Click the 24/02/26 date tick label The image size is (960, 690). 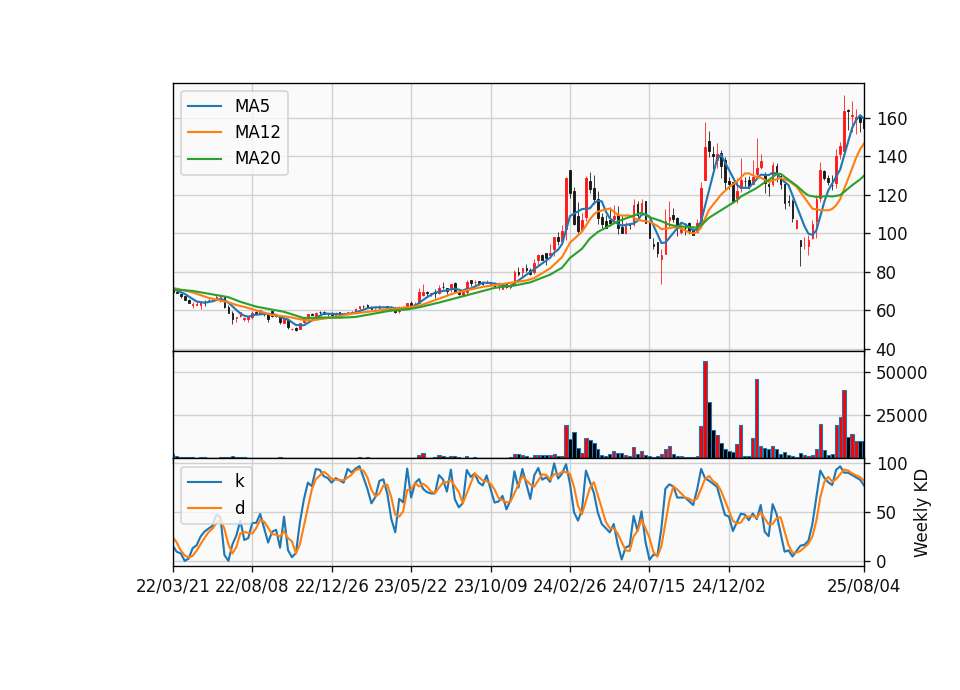pos(569,586)
